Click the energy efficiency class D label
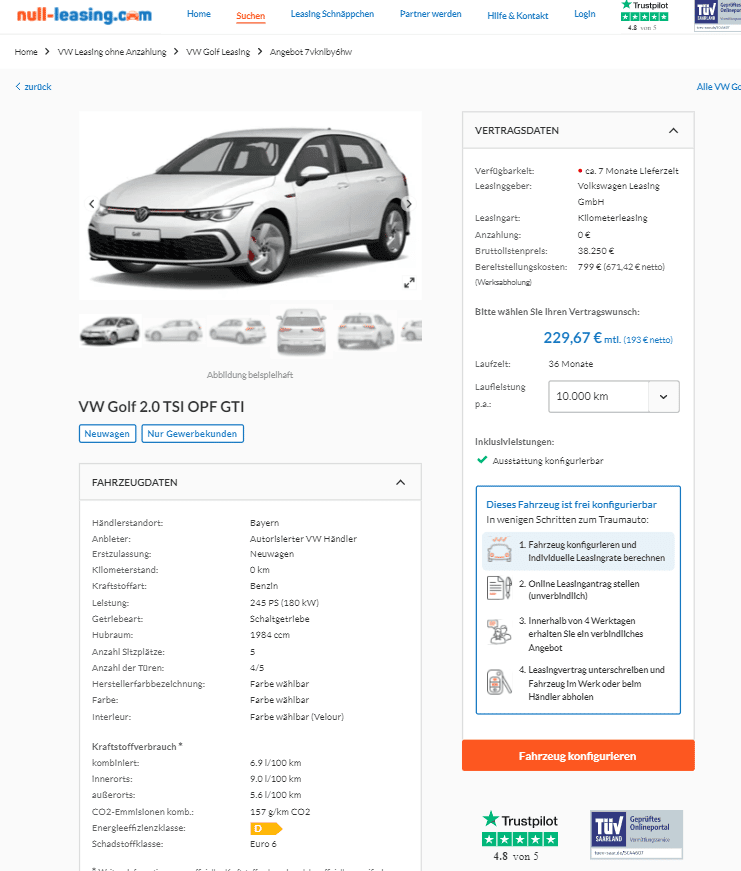The image size is (741, 871). tap(266, 828)
